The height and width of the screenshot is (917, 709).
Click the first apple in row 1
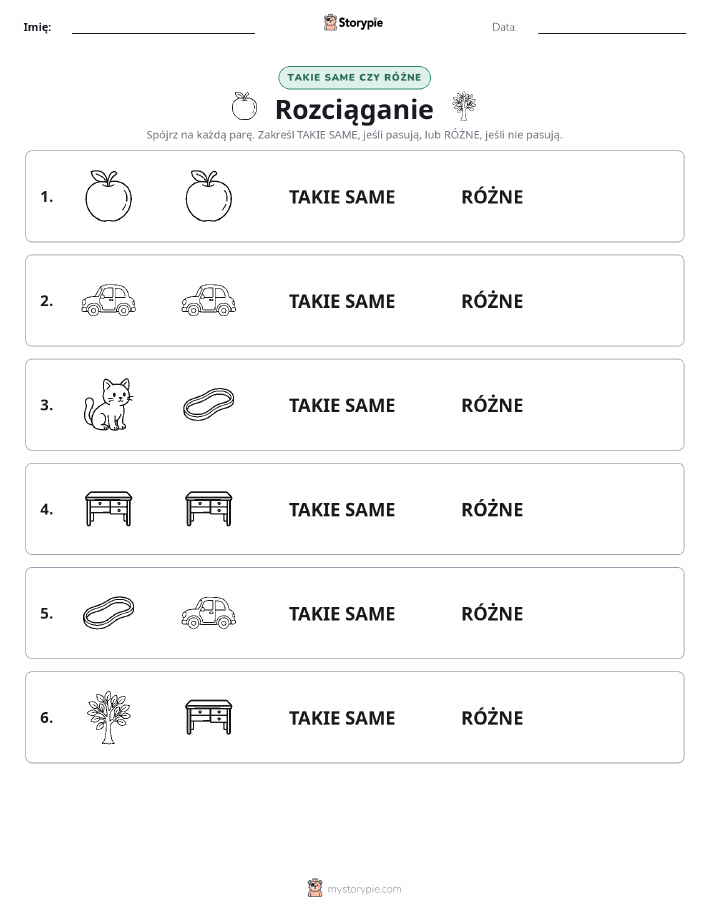pyautogui.click(x=108, y=196)
